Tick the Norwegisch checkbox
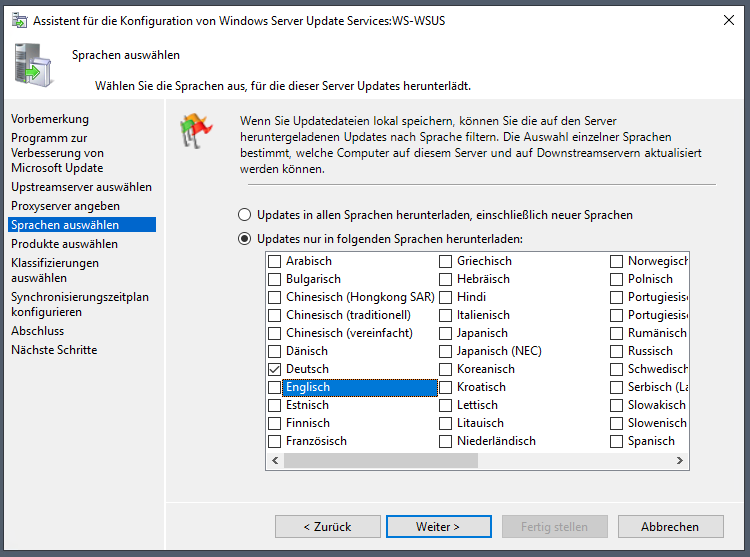Viewport: 750px width, 557px height. [x=617, y=261]
